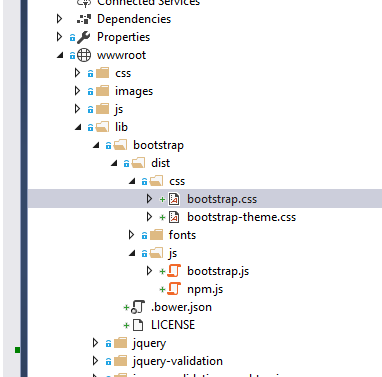This screenshot has width=382, height=377.
Task: Expand the images folder
Action: 77,91
